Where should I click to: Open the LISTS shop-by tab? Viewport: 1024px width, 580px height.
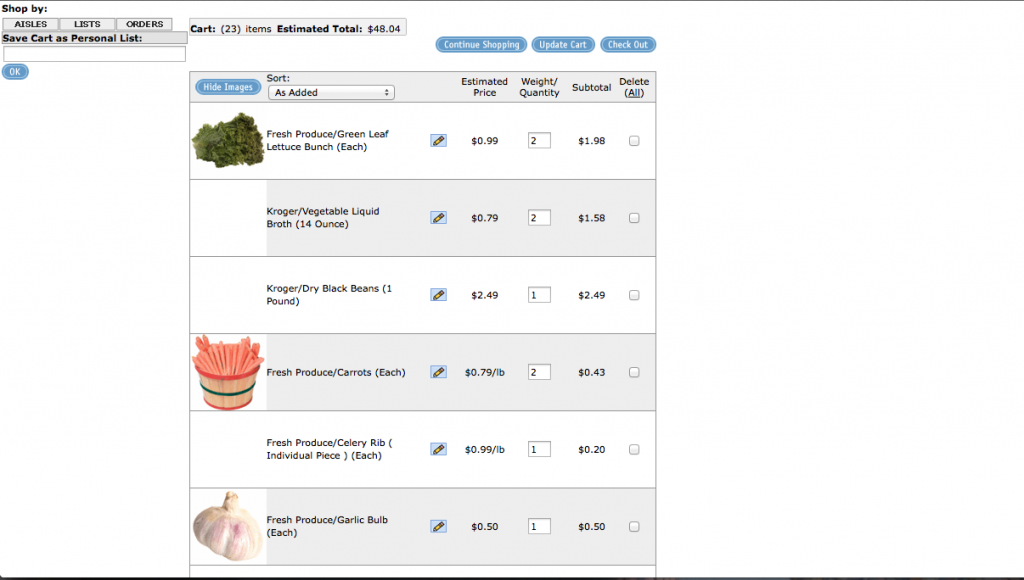(x=87, y=24)
